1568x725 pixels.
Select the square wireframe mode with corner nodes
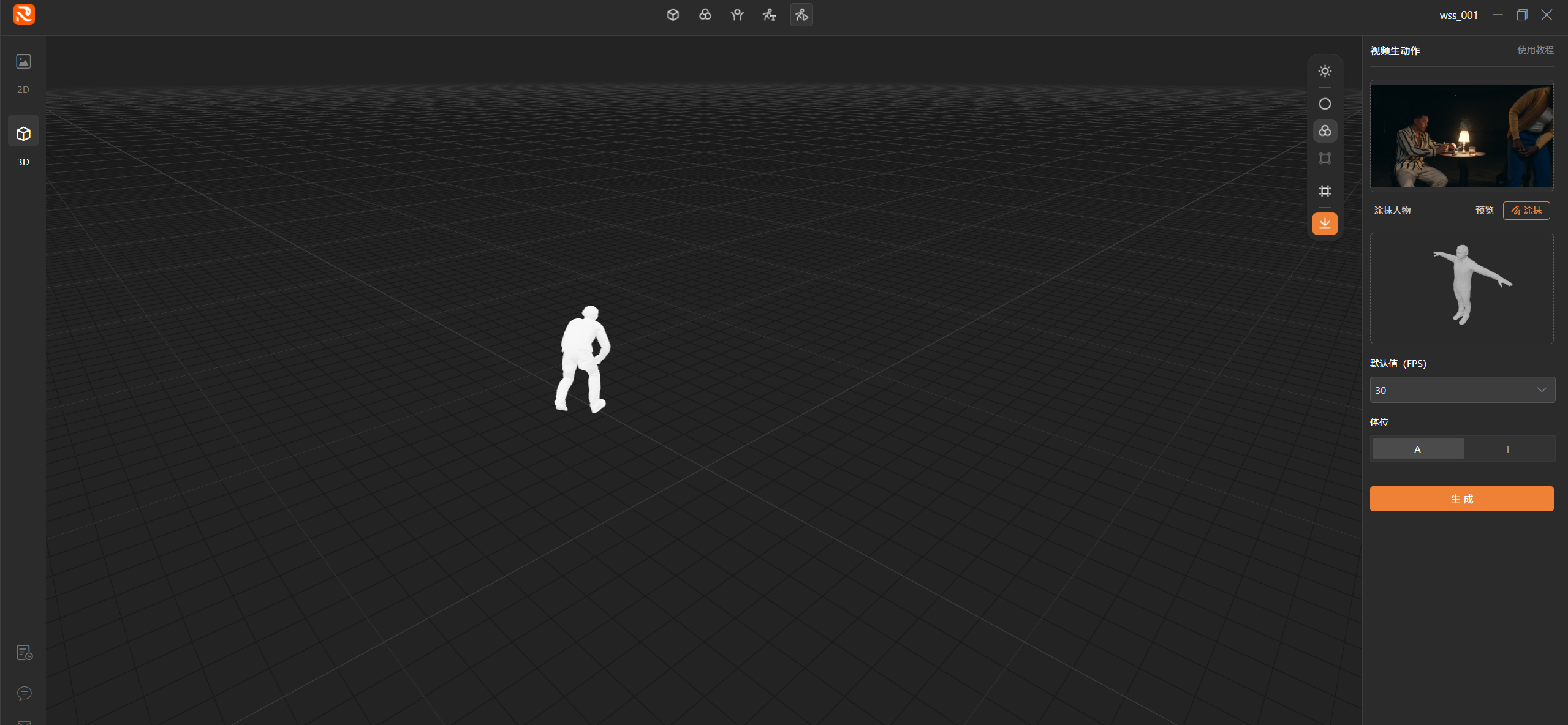1325,159
